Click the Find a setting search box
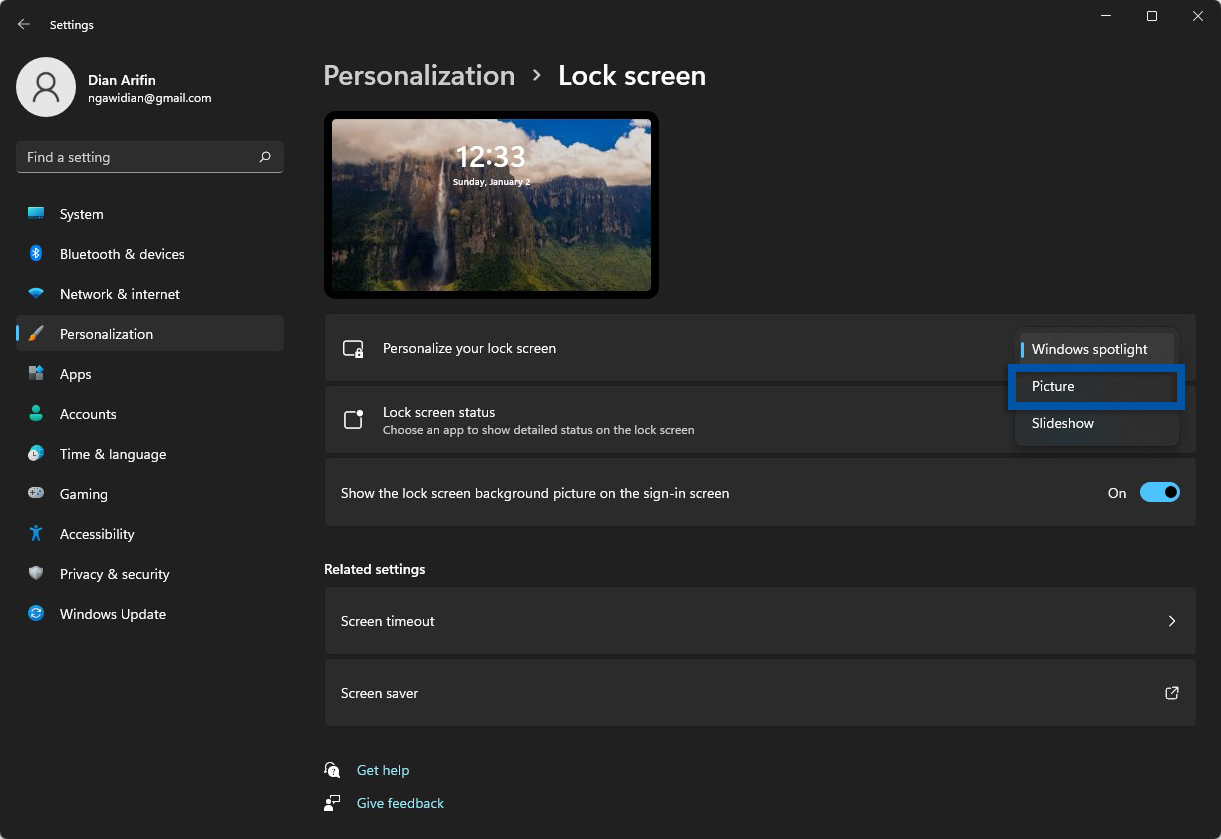The width and height of the screenshot is (1221, 839). tap(140, 157)
